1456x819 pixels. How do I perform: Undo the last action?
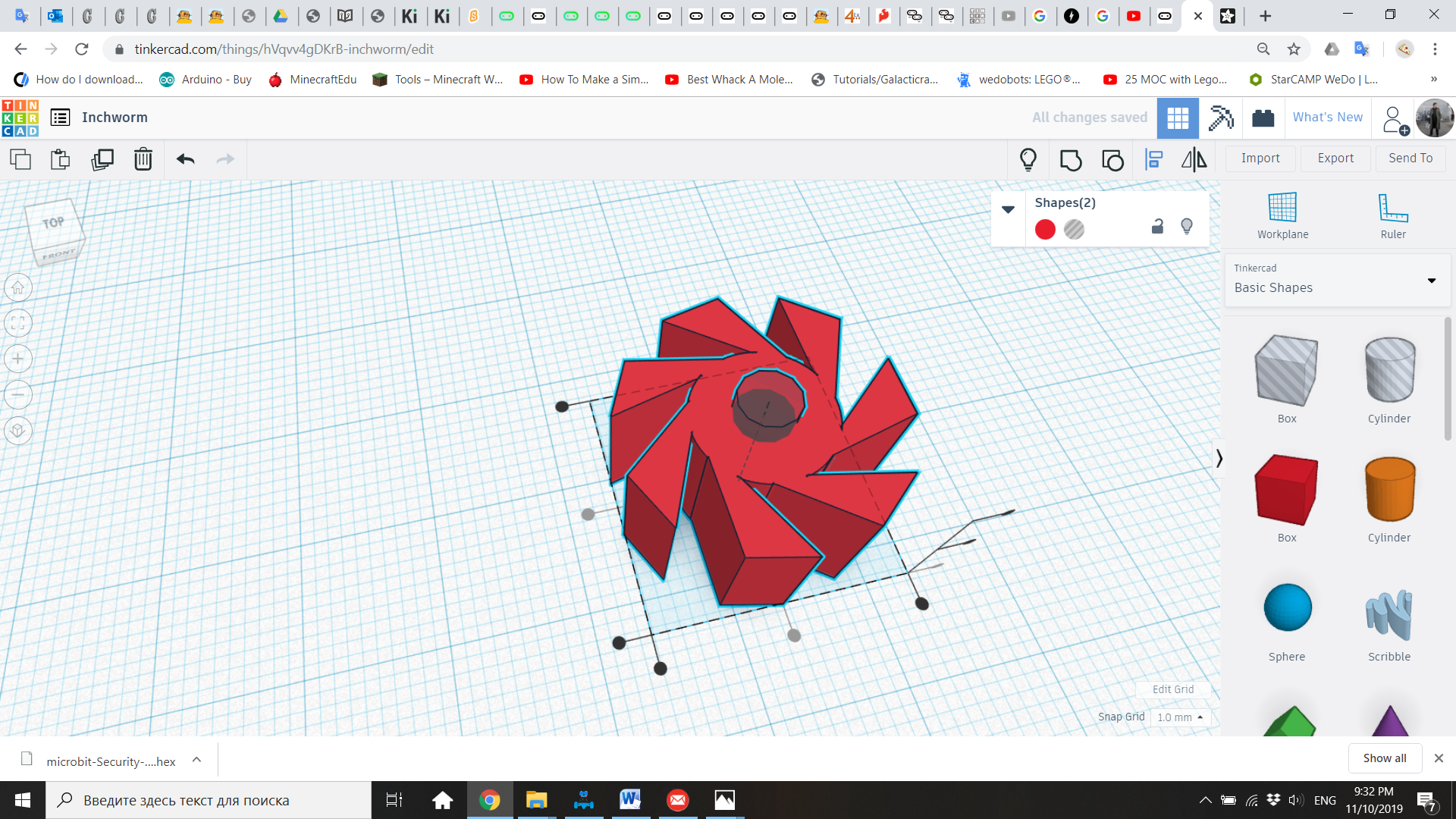pyautogui.click(x=186, y=159)
